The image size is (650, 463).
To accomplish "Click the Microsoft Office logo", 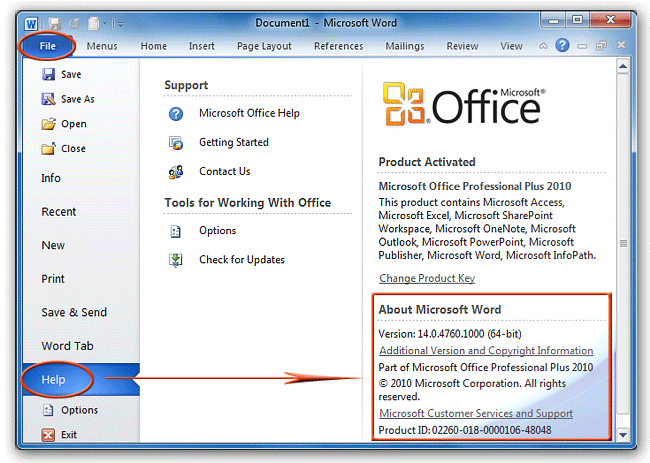I will [464, 104].
